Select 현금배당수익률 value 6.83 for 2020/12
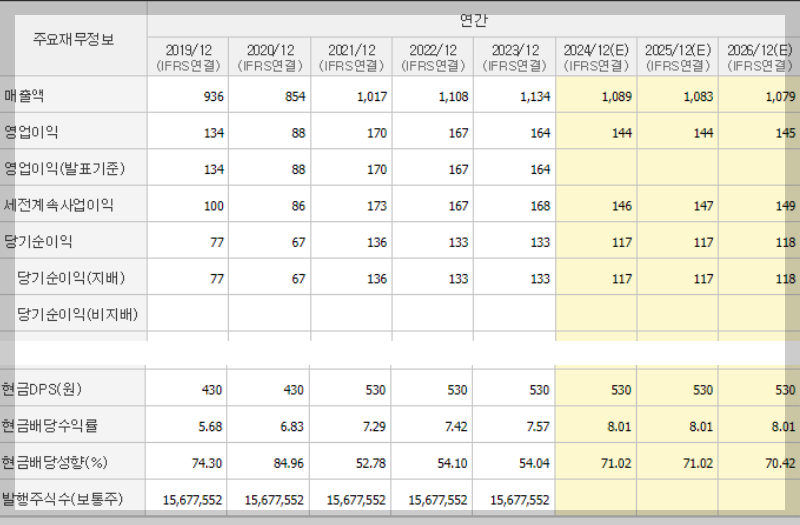 (292, 427)
